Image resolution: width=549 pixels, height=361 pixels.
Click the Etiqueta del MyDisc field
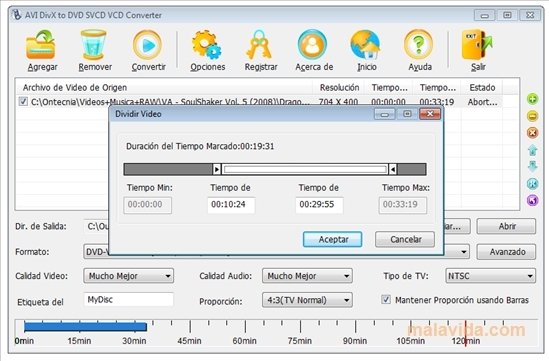click(128, 300)
